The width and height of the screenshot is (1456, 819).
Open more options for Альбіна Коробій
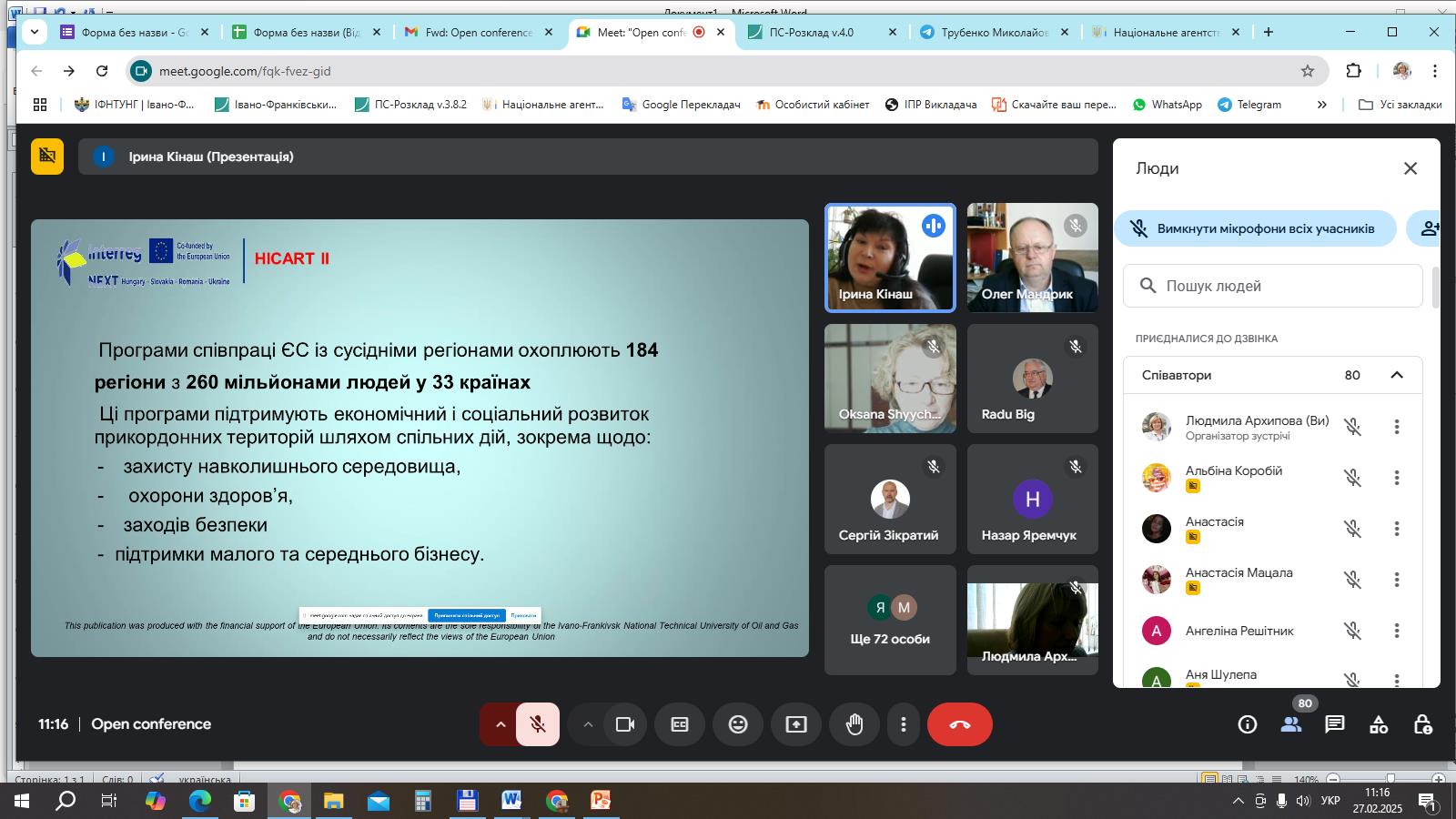pos(1397,478)
